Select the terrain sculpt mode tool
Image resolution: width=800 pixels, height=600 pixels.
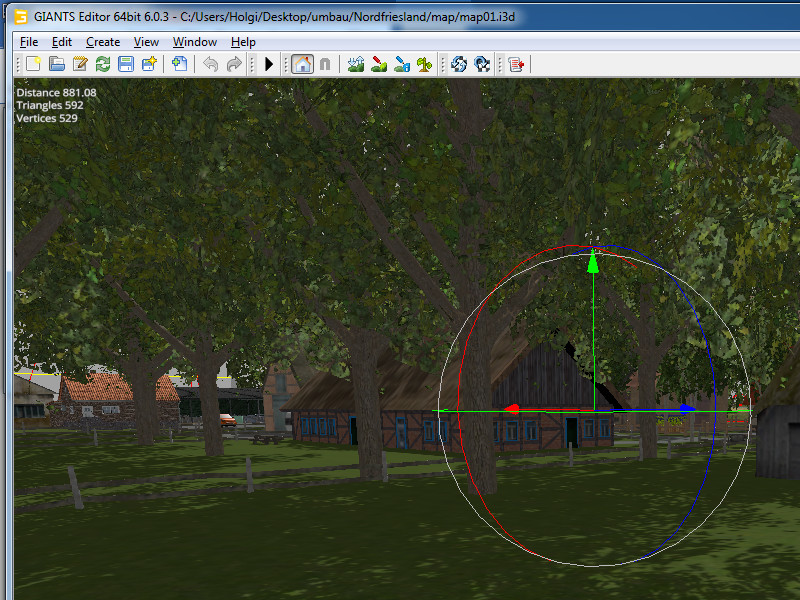tap(356, 64)
